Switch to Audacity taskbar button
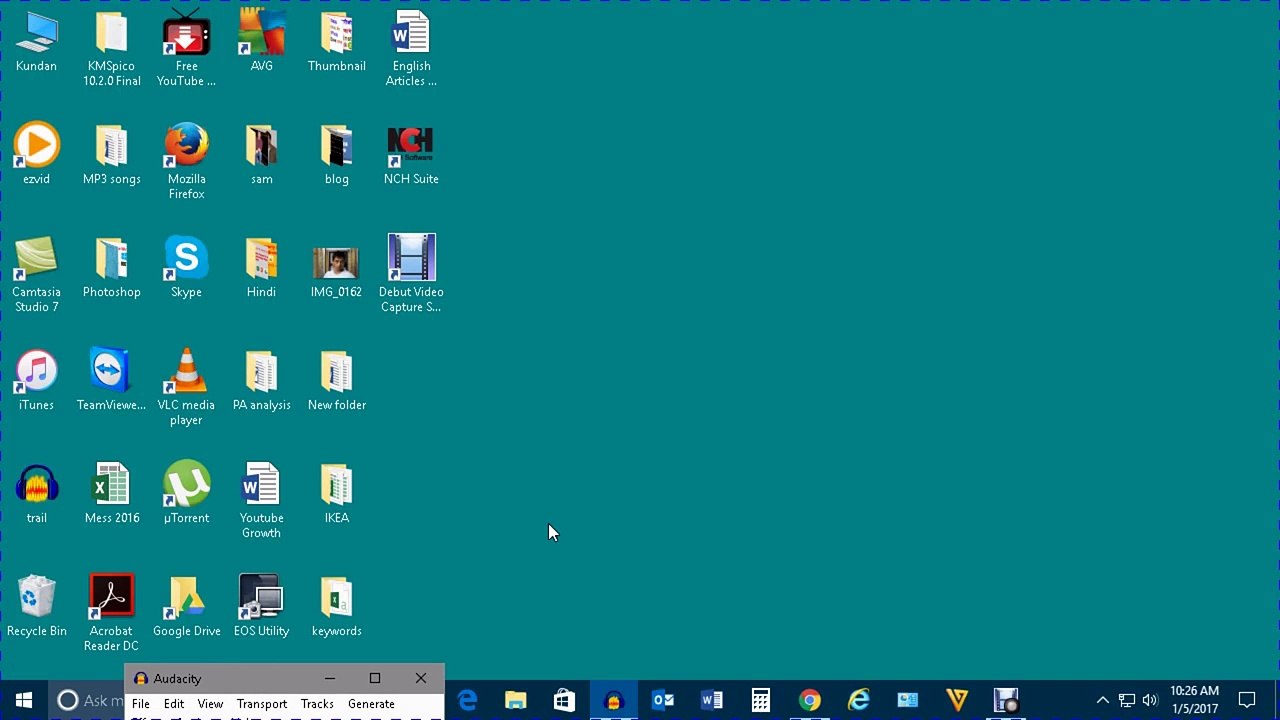The height and width of the screenshot is (720, 1280). pyautogui.click(x=613, y=700)
